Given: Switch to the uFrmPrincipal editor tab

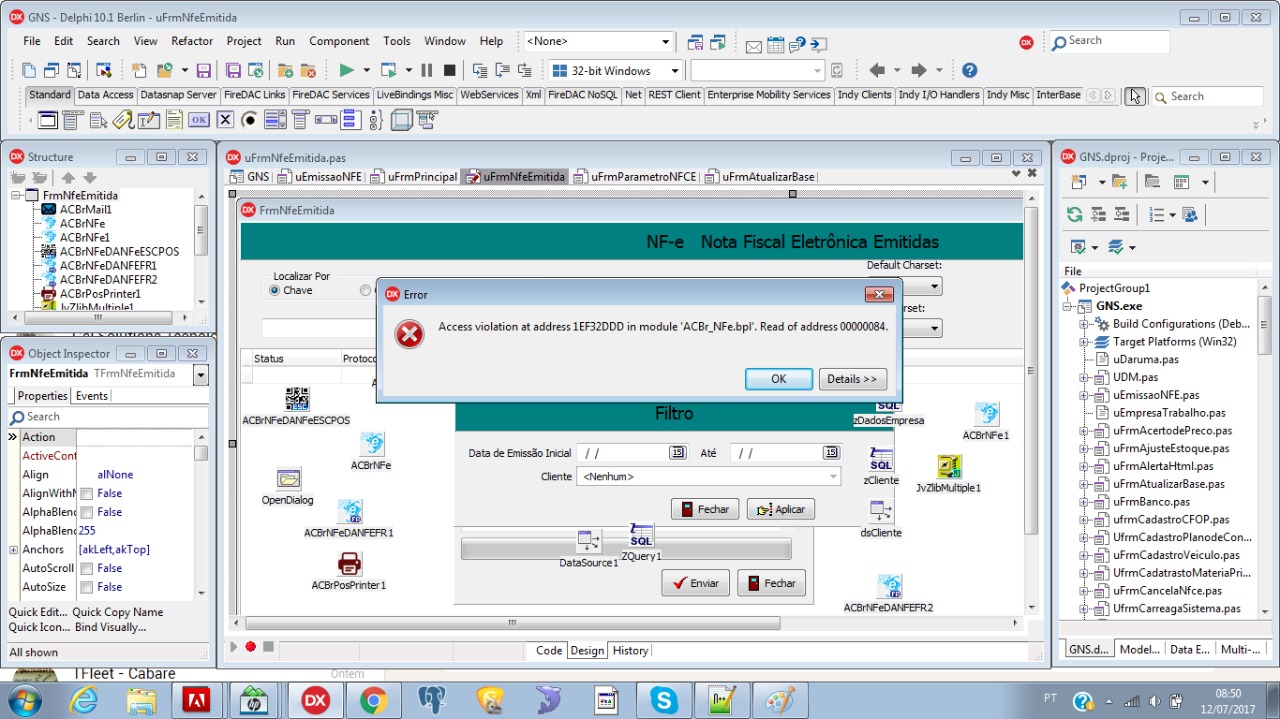Looking at the screenshot, I should point(413,177).
